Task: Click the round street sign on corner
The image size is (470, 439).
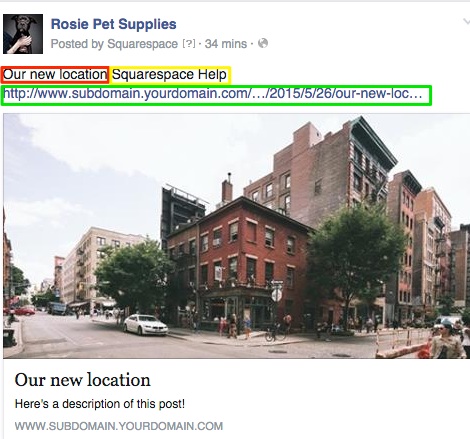Action: point(277,295)
